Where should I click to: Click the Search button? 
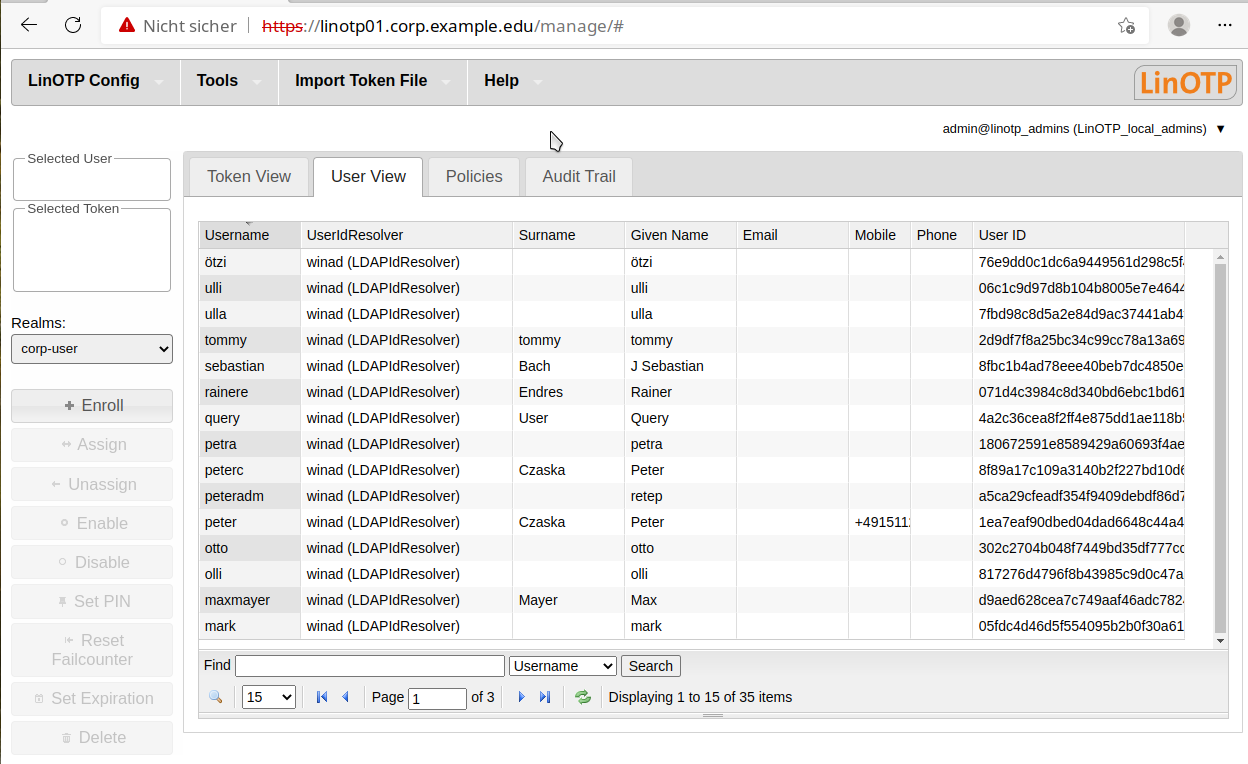(650, 665)
